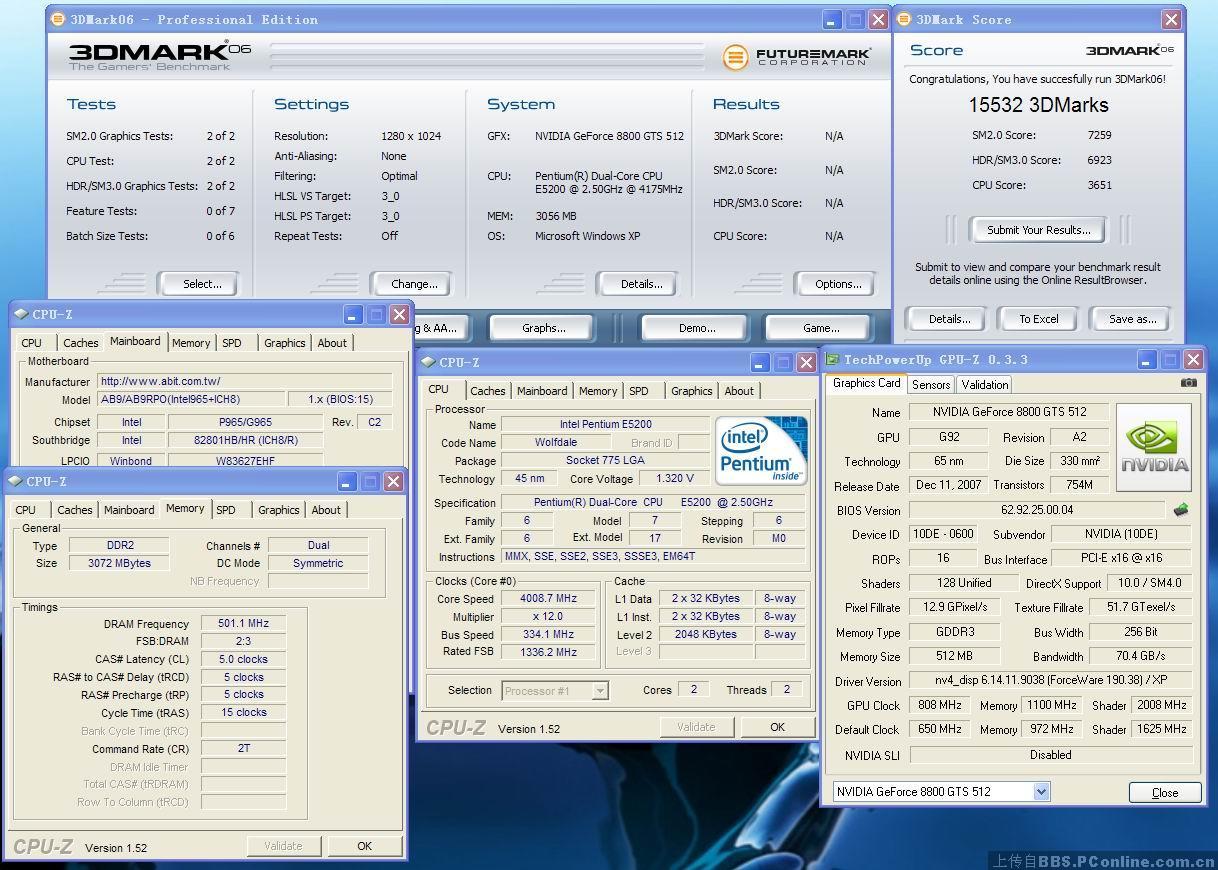Click the GPU-Z BIOS Version field 62.92.25.00.04
The width and height of the screenshot is (1218, 870).
(x=1037, y=510)
